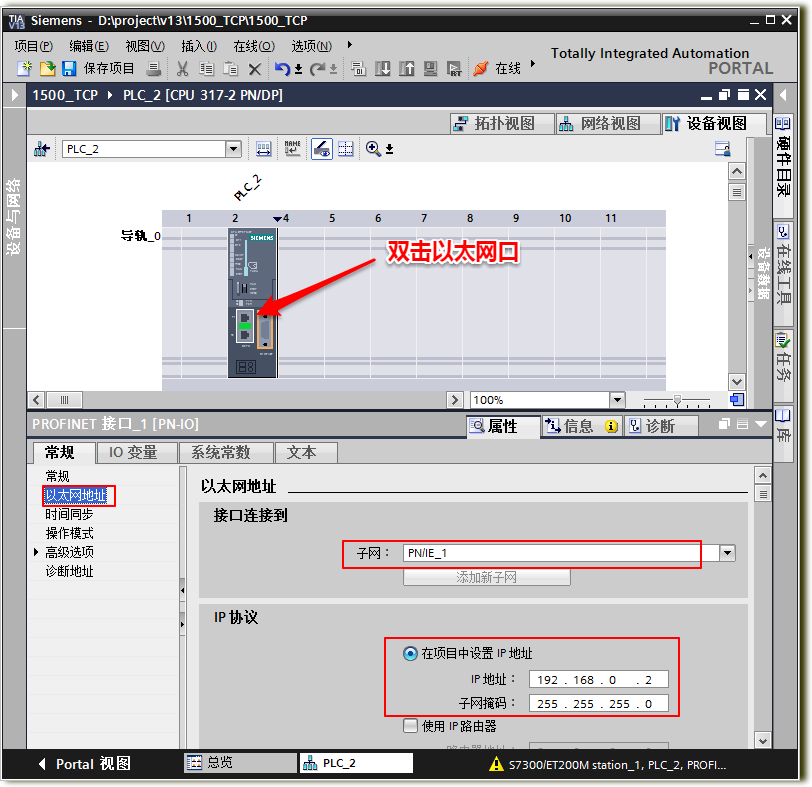Open the zoom options dropdown arrow
Image resolution: width=812 pixels, height=787 pixels.
pos(389,150)
